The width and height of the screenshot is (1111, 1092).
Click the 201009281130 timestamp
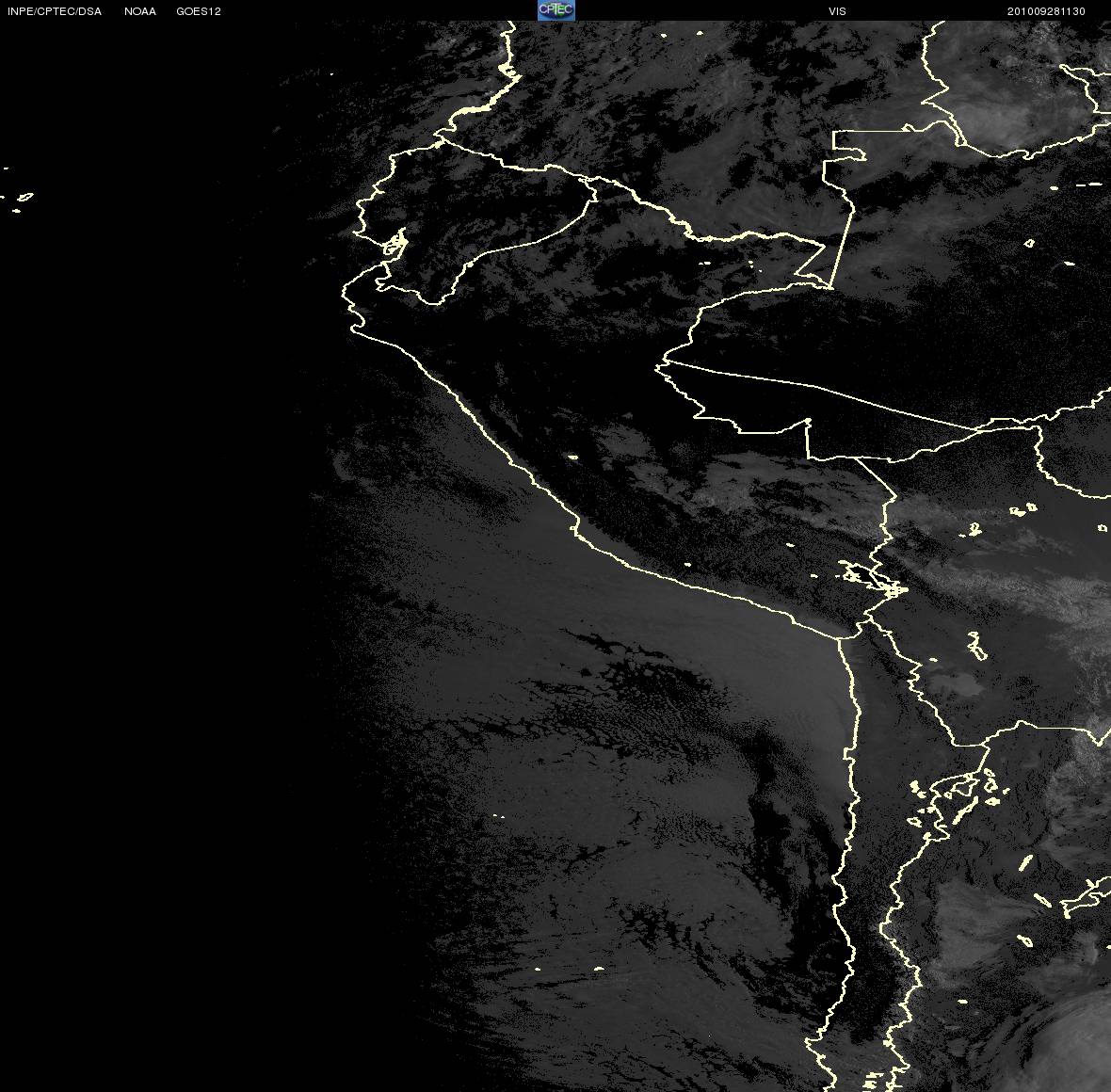coord(1046,11)
